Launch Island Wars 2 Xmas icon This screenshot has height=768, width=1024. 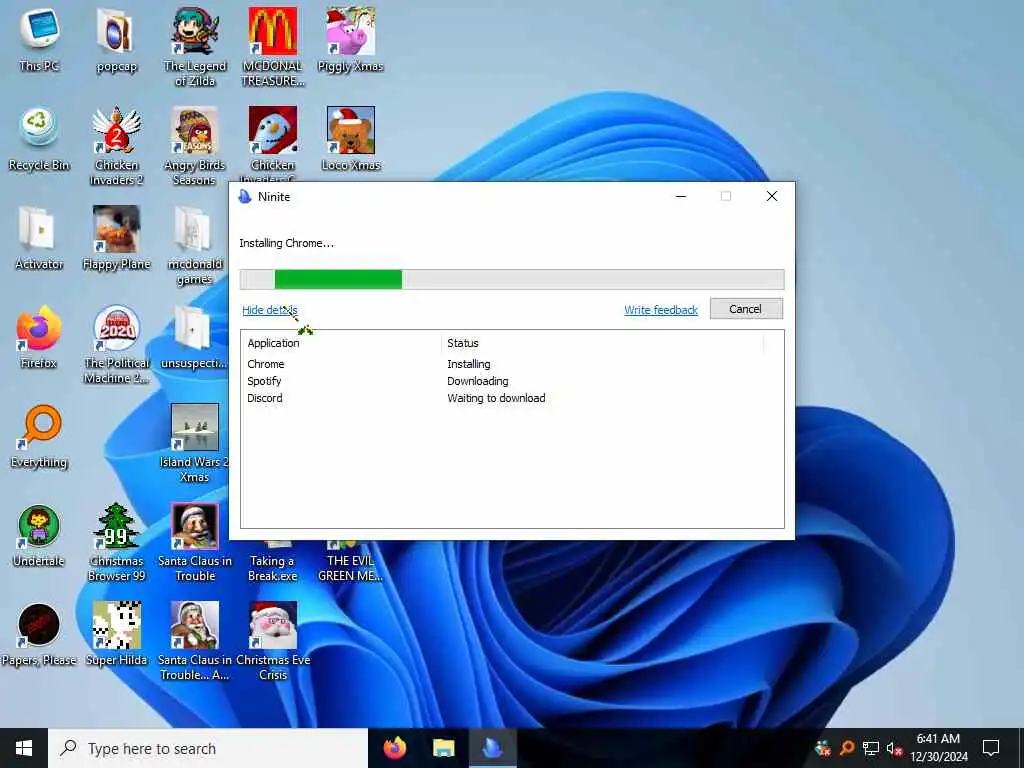pyautogui.click(x=195, y=443)
